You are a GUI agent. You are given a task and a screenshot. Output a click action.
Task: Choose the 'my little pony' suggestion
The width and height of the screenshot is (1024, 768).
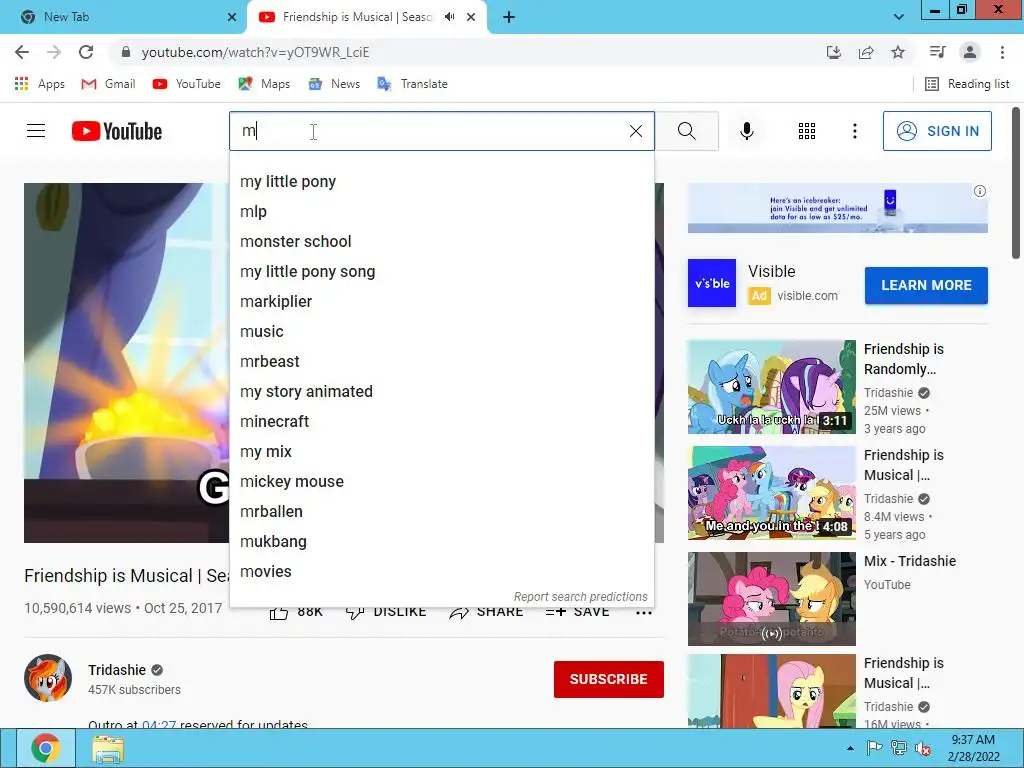[x=442, y=182]
